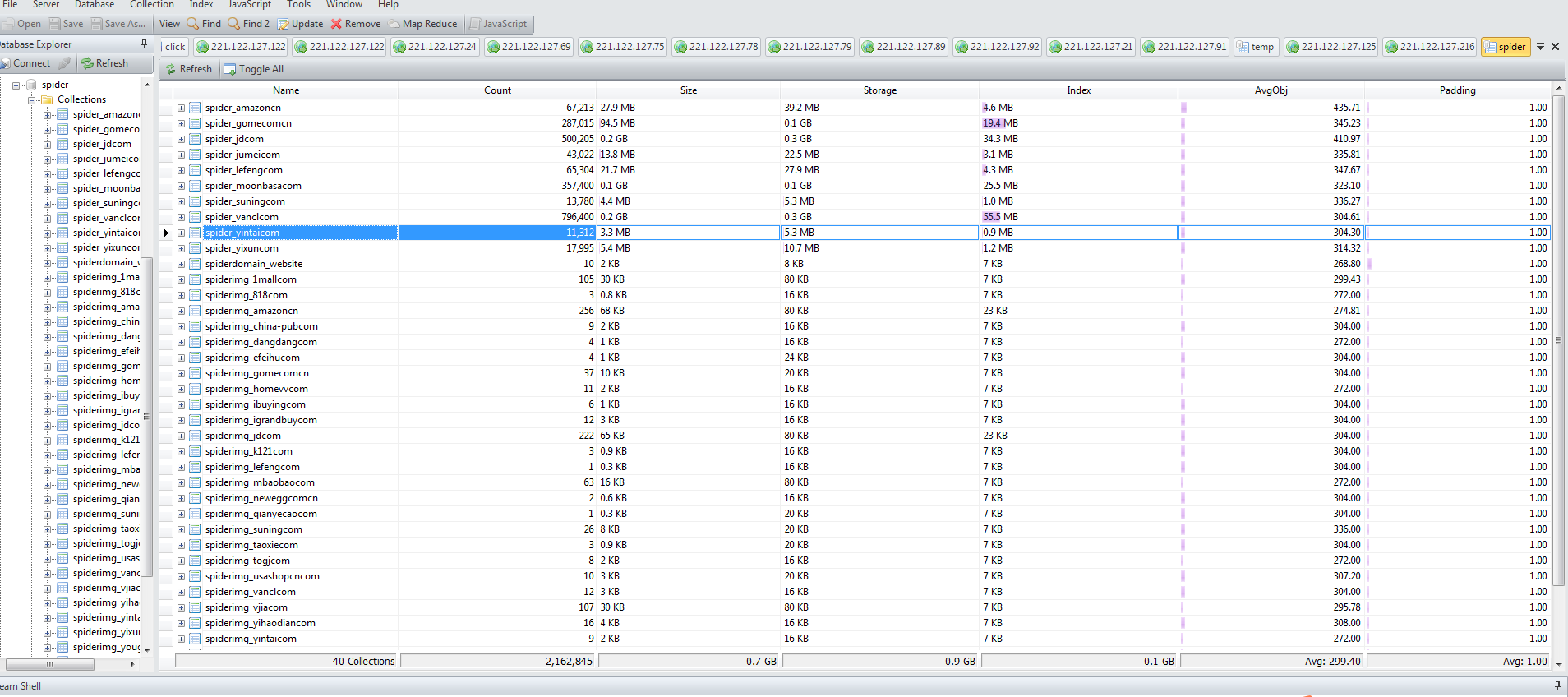The height and width of the screenshot is (697, 1568).
Task: Click the Database Explorer horizontal scrollbar
Action: 50,664
